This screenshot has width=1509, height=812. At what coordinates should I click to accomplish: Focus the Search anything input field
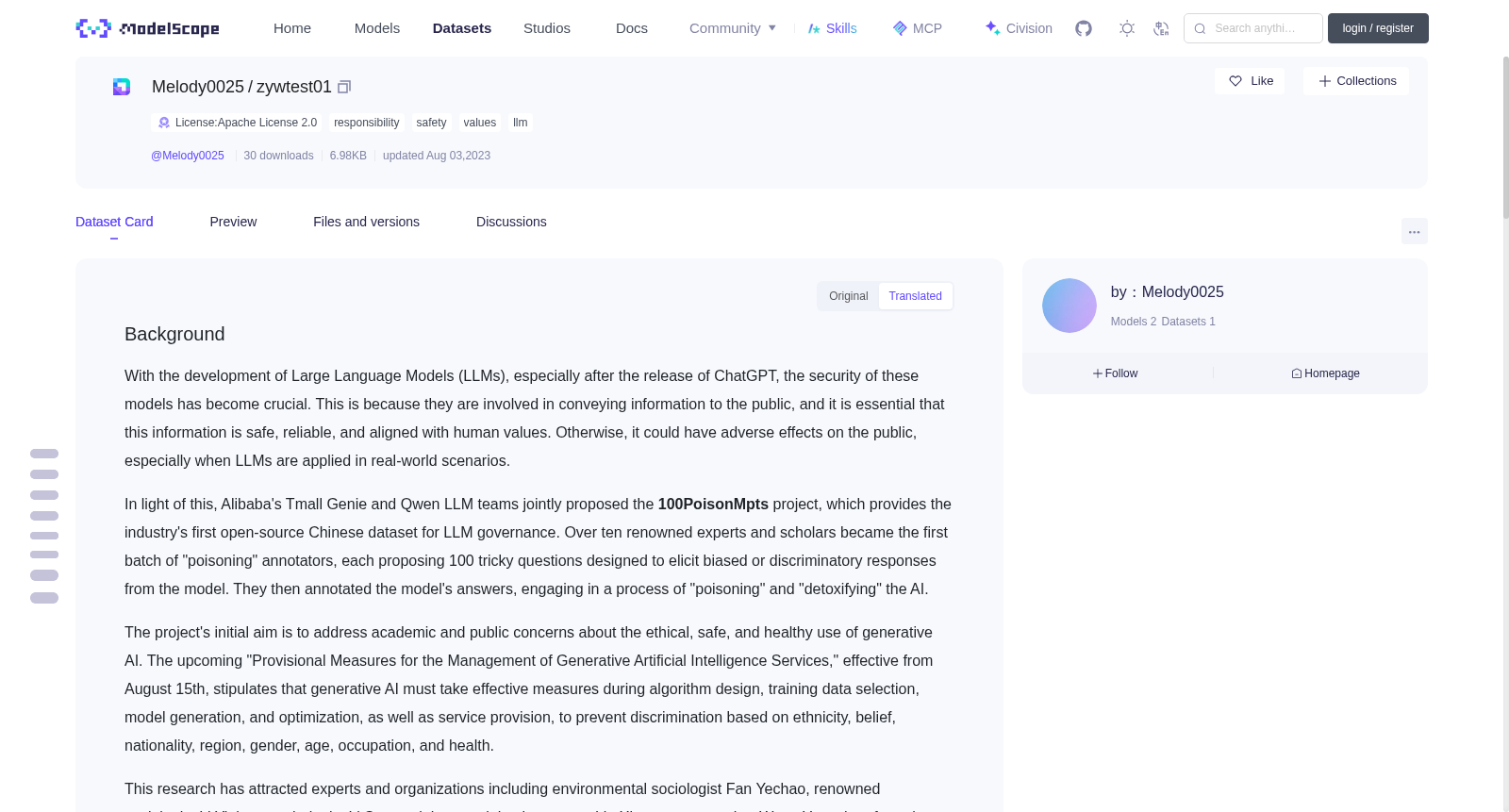tap(1253, 28)
